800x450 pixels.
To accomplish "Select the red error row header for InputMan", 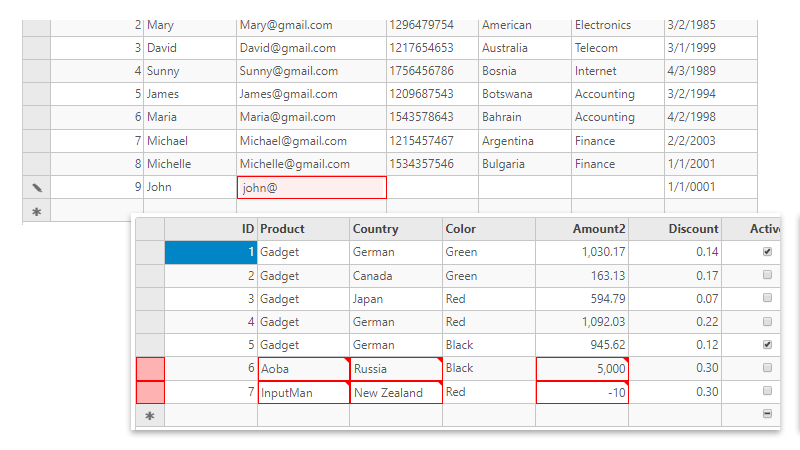I will (150, 392).
